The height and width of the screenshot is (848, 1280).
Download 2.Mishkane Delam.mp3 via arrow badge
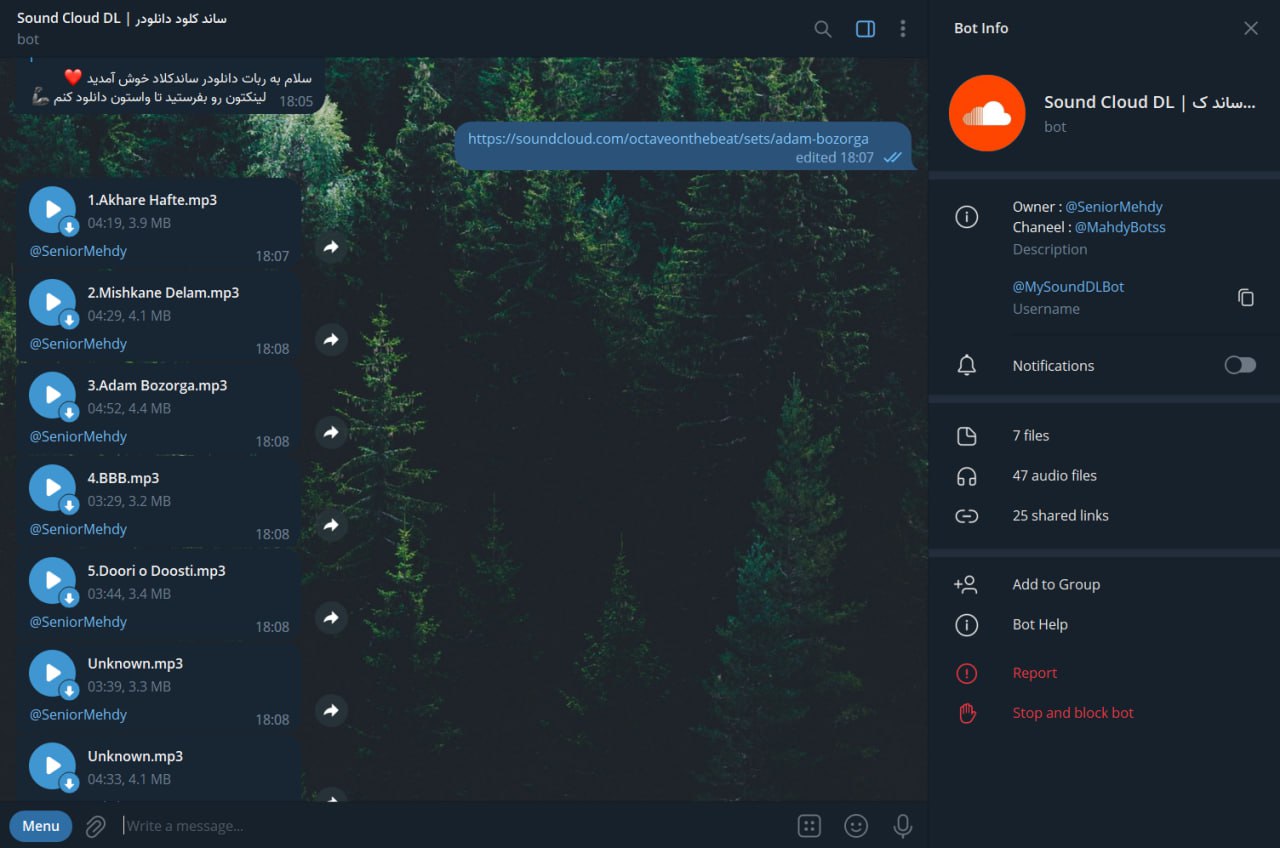pyautogui.click(x=69, y=320)
